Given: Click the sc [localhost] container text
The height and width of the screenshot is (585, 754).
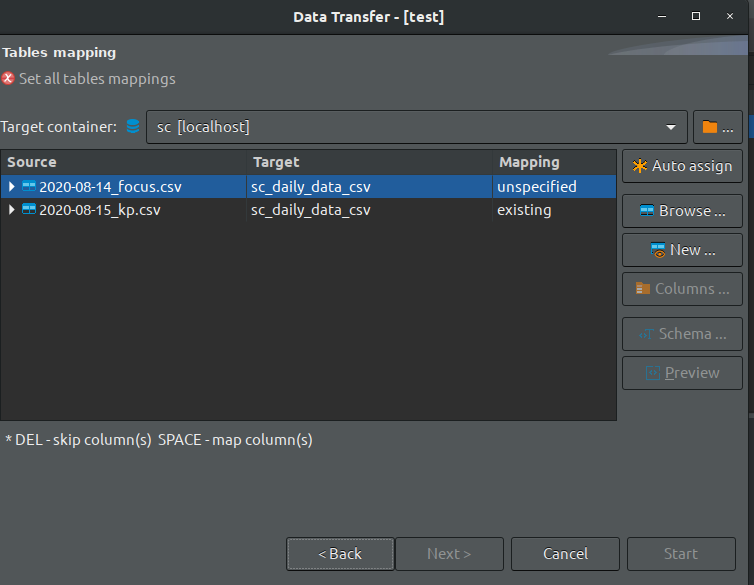Looking at the screenshot, I should pos(203,127).
